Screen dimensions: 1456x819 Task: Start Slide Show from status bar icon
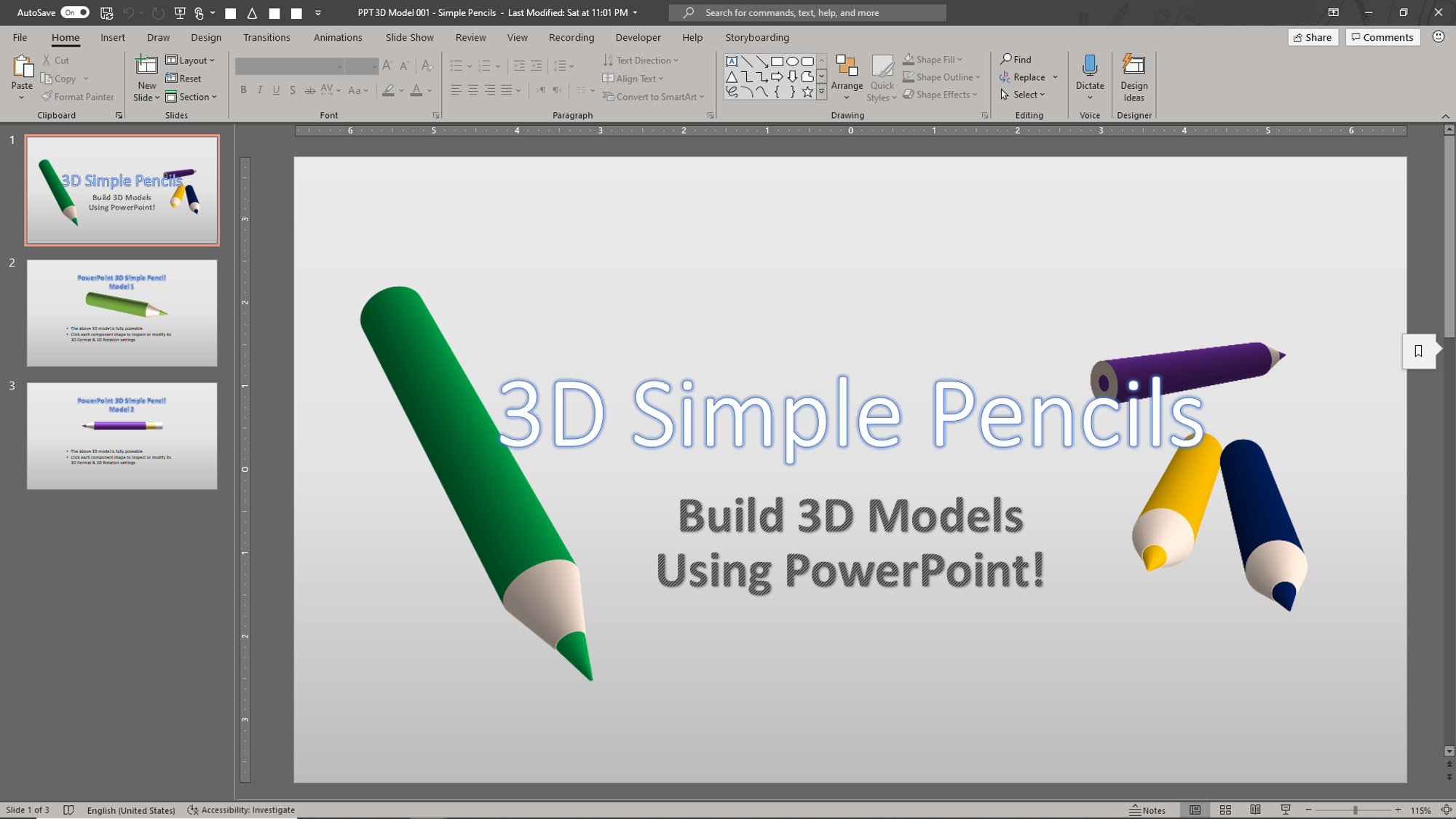click(1286, 810)
